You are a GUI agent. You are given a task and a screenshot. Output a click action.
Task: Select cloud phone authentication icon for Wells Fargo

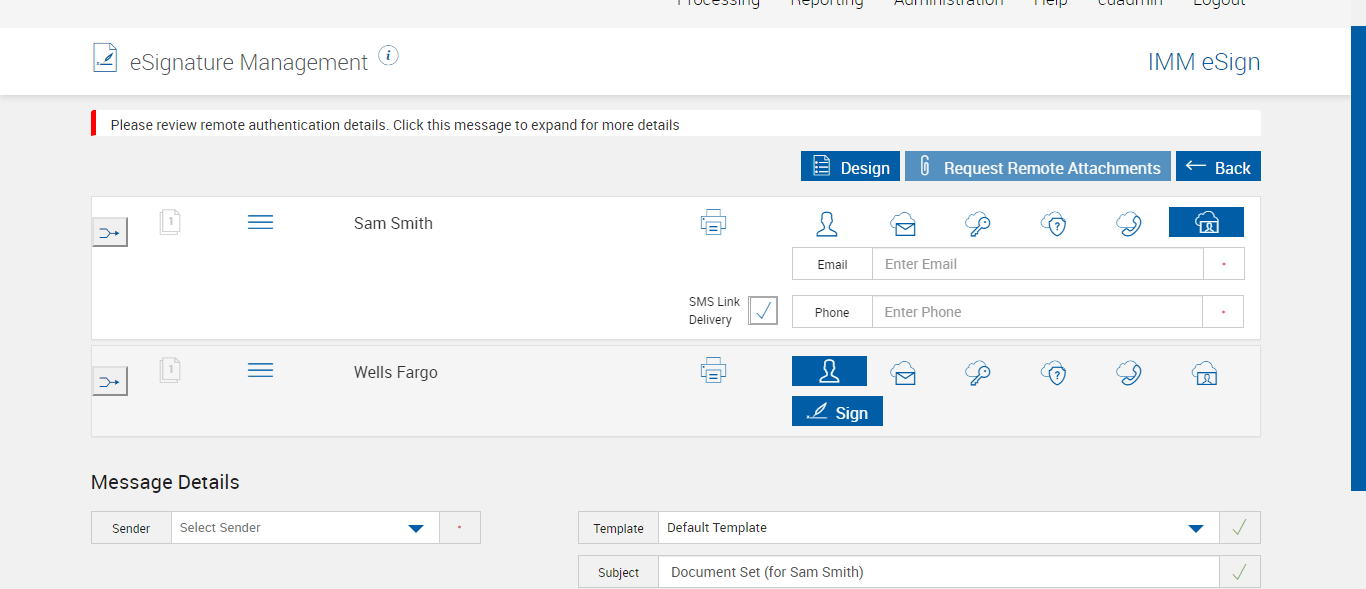(1129, 373)
